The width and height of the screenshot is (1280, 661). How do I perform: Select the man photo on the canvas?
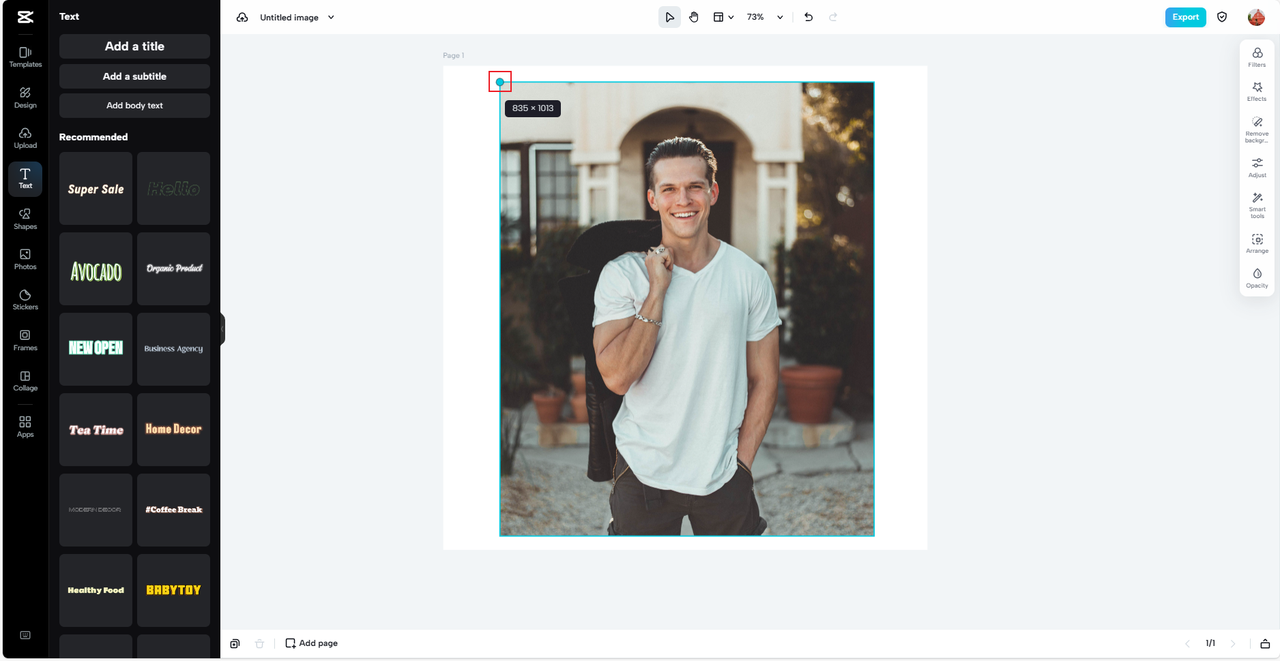coord(687,309)
